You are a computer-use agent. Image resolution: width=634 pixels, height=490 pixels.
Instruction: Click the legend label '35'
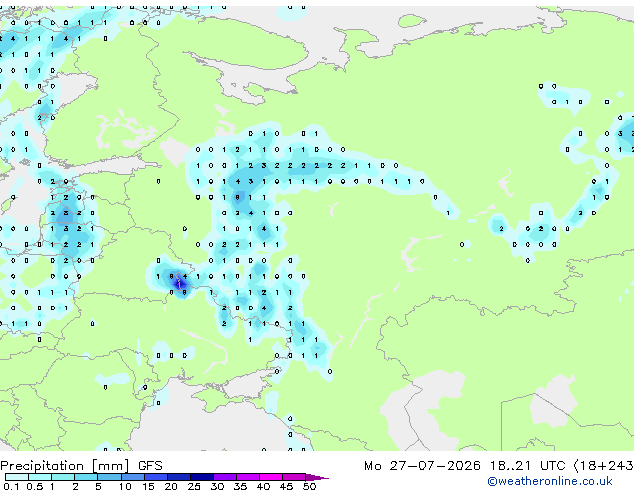(240, 486)
